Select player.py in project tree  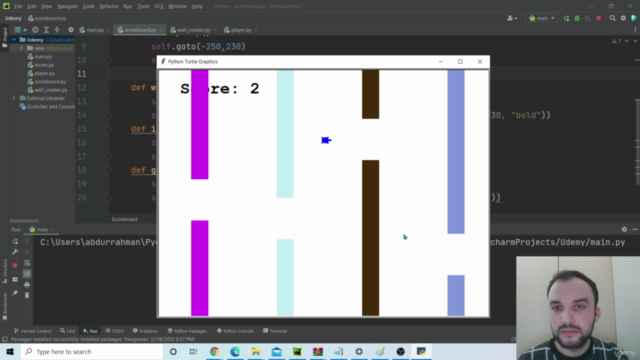(x=41, y=73)
